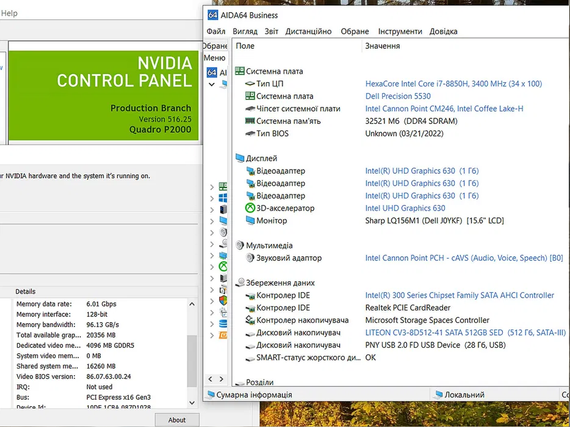
Task: Click the Локальний status bar icon
Action: (439, 394)
